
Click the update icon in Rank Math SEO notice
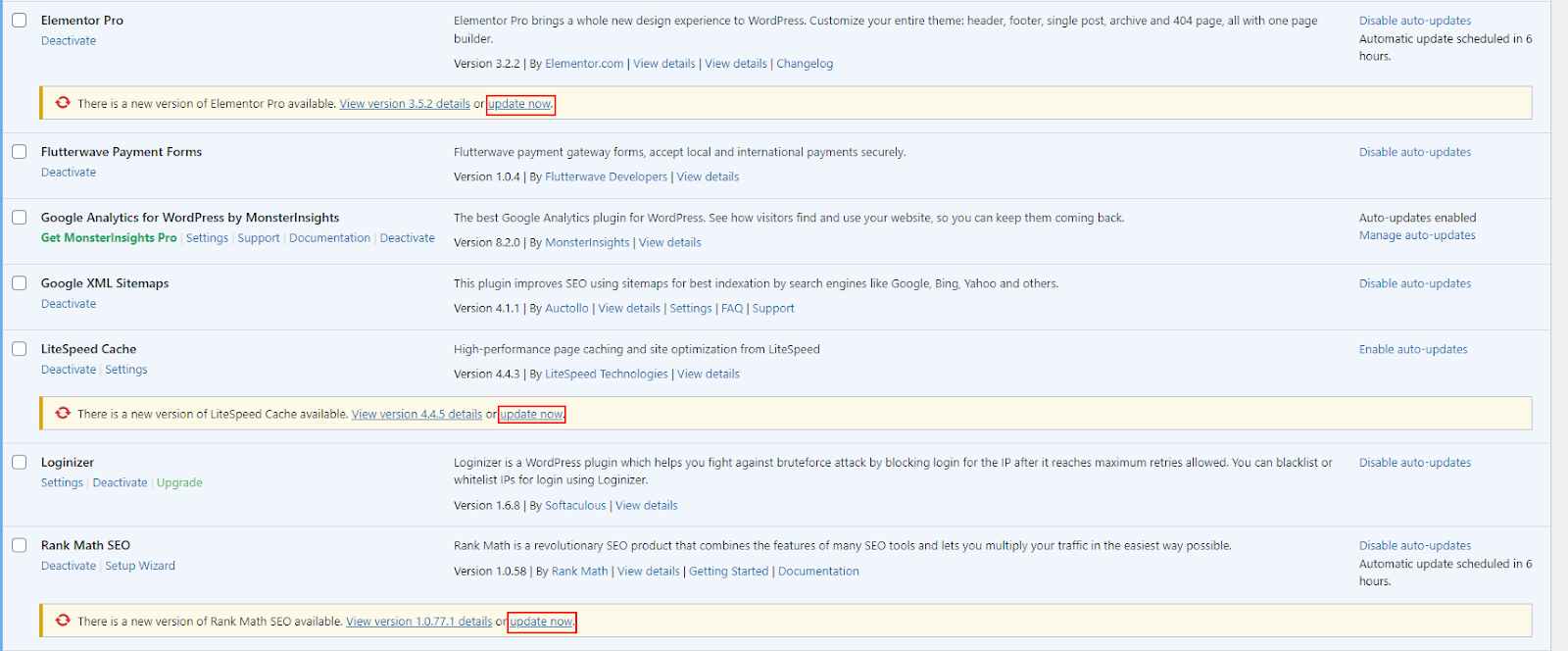point(63,620)
